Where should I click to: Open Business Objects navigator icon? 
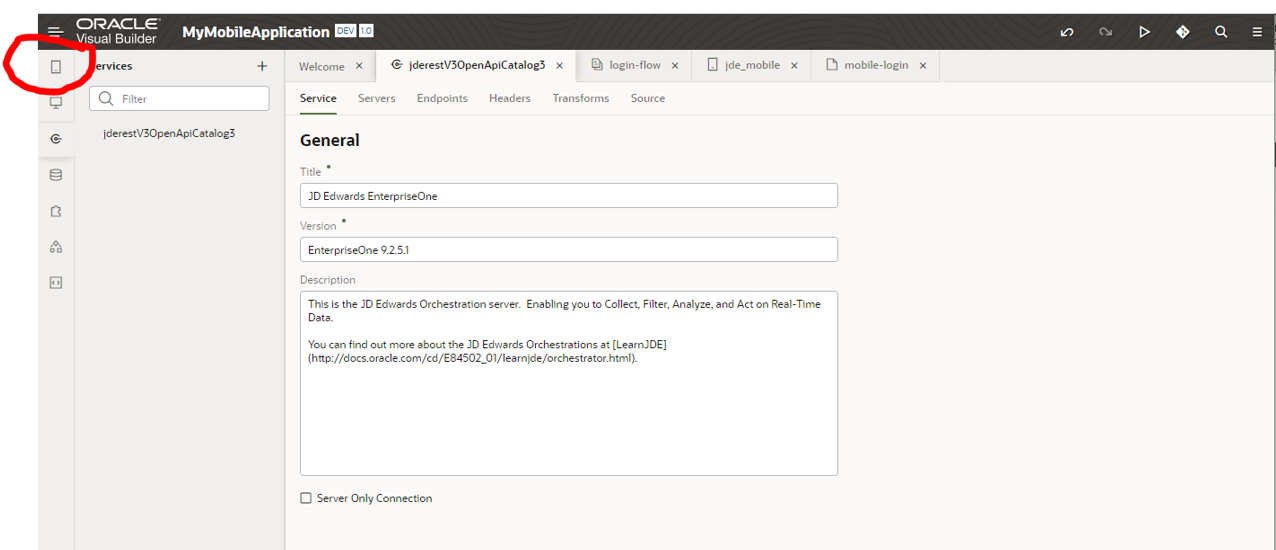click(x=56, y=175)
